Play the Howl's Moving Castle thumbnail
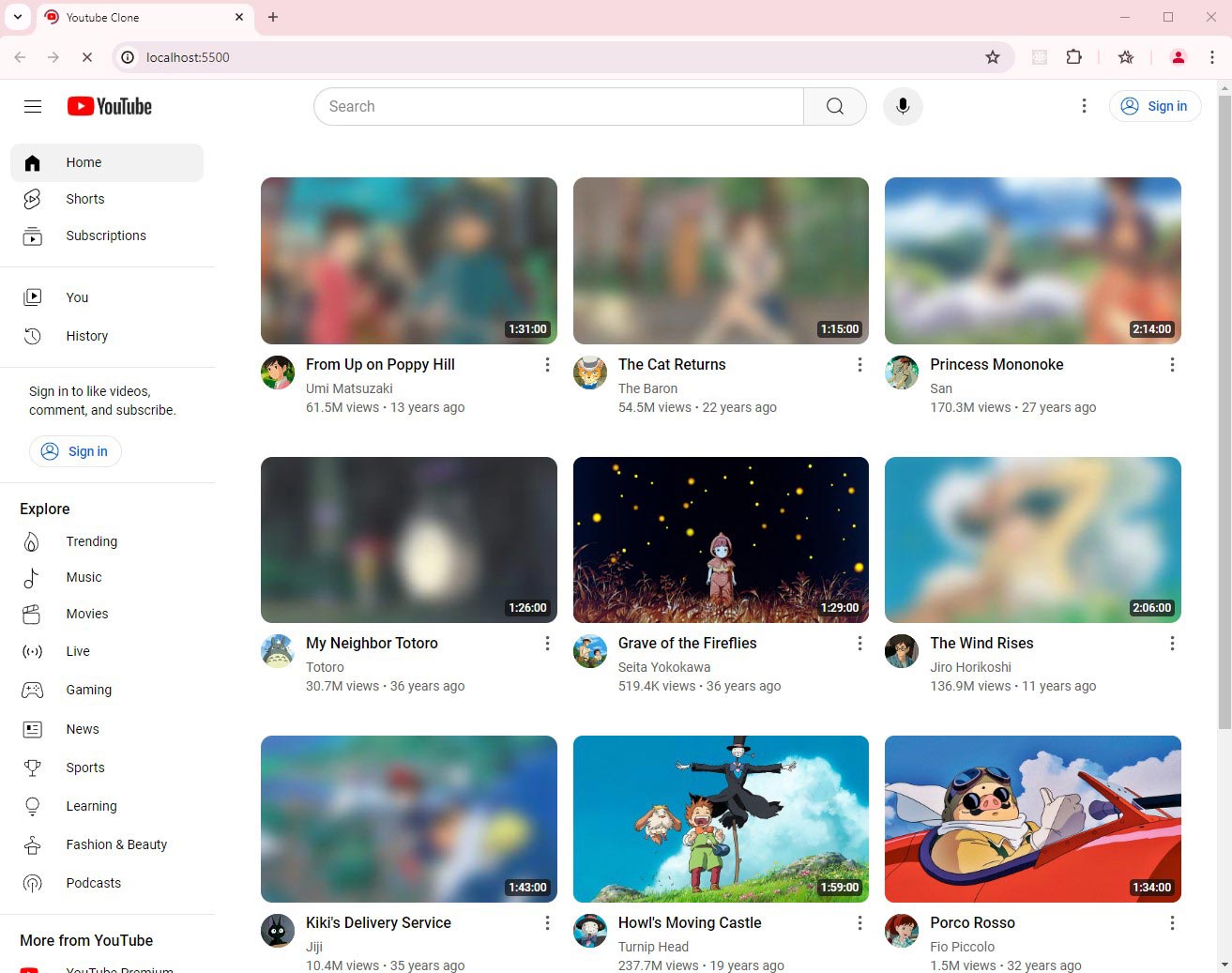The width and height of the screenshot is (1232, 973). click(721, 819)
